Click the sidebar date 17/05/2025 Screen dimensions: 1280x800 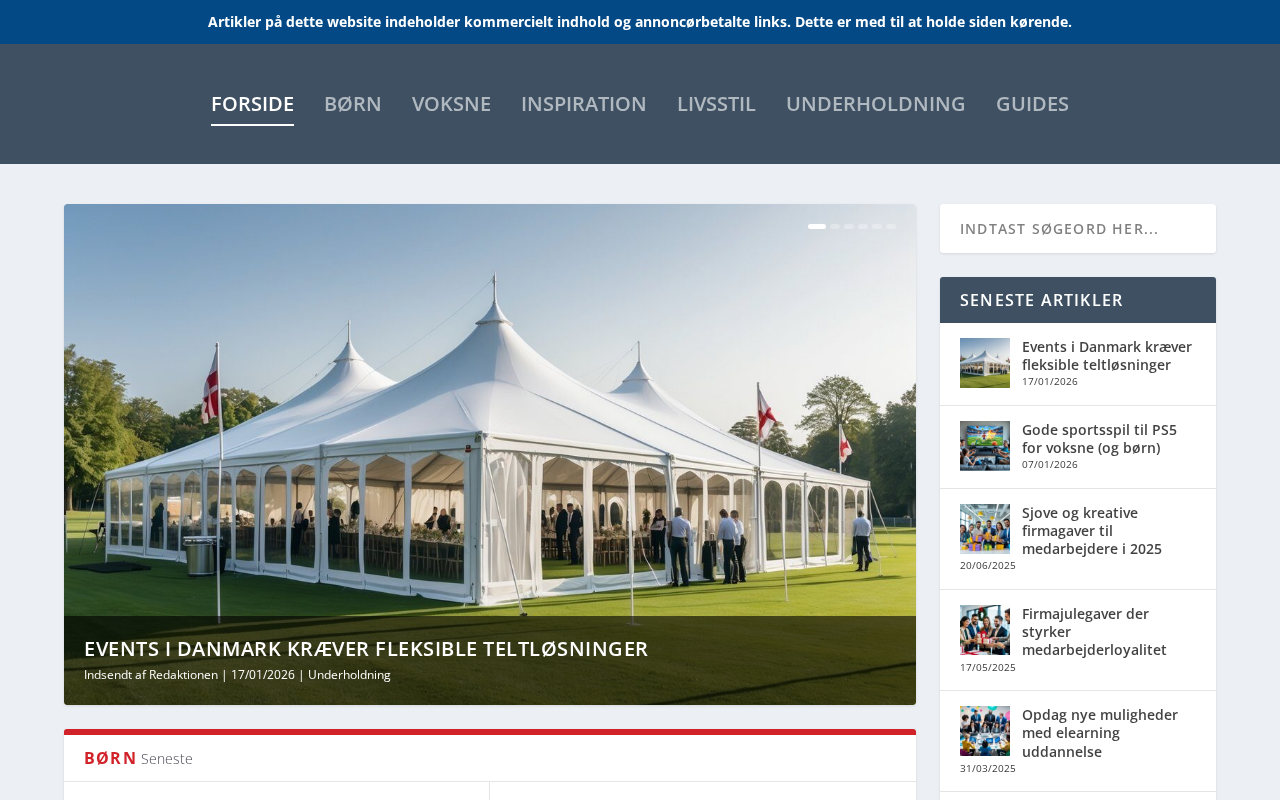point(988,668)
